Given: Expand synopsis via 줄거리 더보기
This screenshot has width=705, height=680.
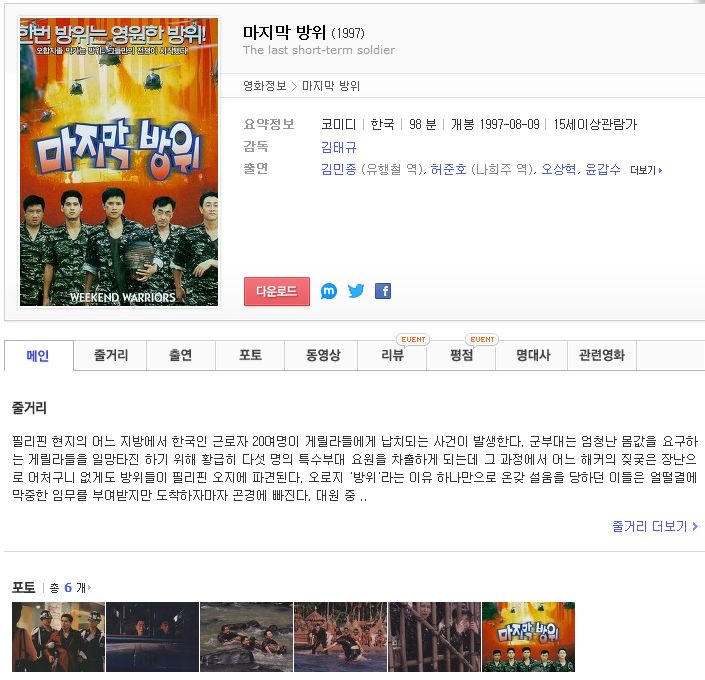Looking at the screenshot, I should point(655,526).
